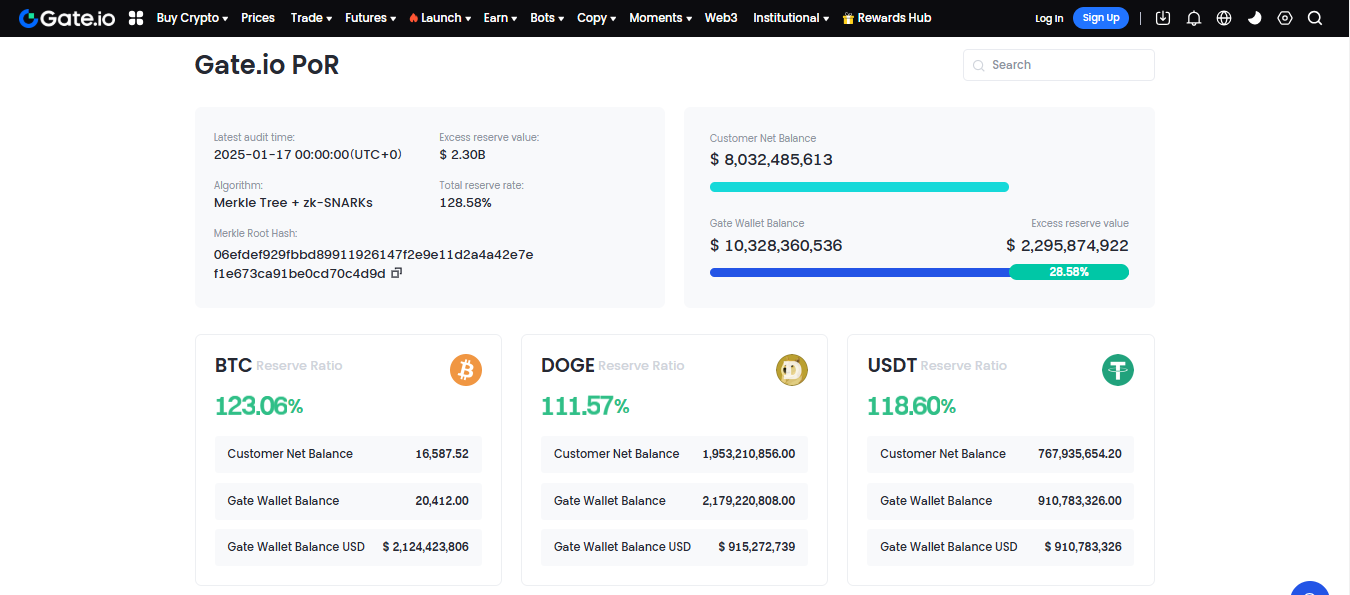Click the Tether coin icon
Image resolution: width=1350 pixels, height=595 pixels.
coord(1118,370)
